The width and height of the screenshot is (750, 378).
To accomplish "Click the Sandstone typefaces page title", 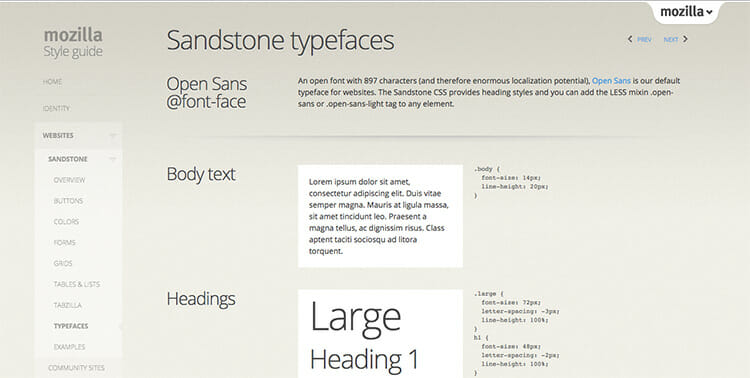I will click(280, 41).
